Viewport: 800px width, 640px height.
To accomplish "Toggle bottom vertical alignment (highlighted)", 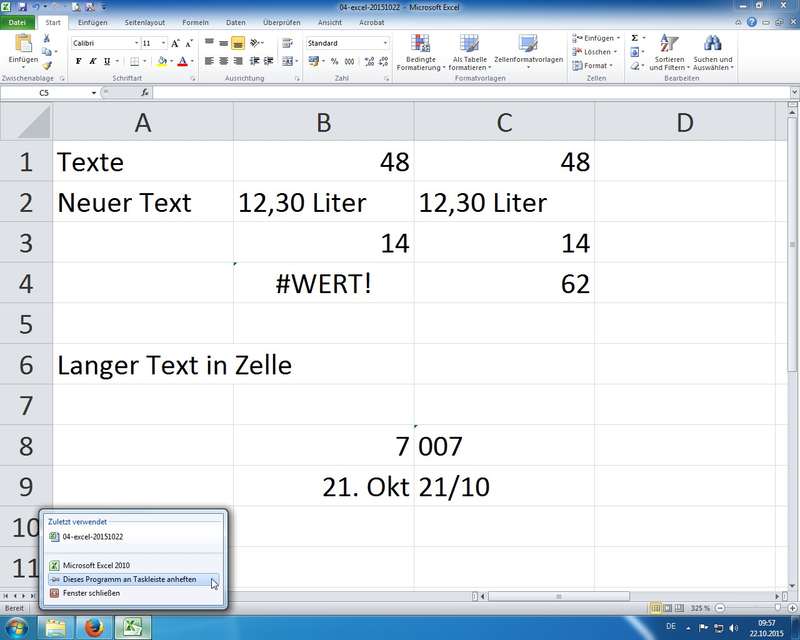I will tap(238, 43).
